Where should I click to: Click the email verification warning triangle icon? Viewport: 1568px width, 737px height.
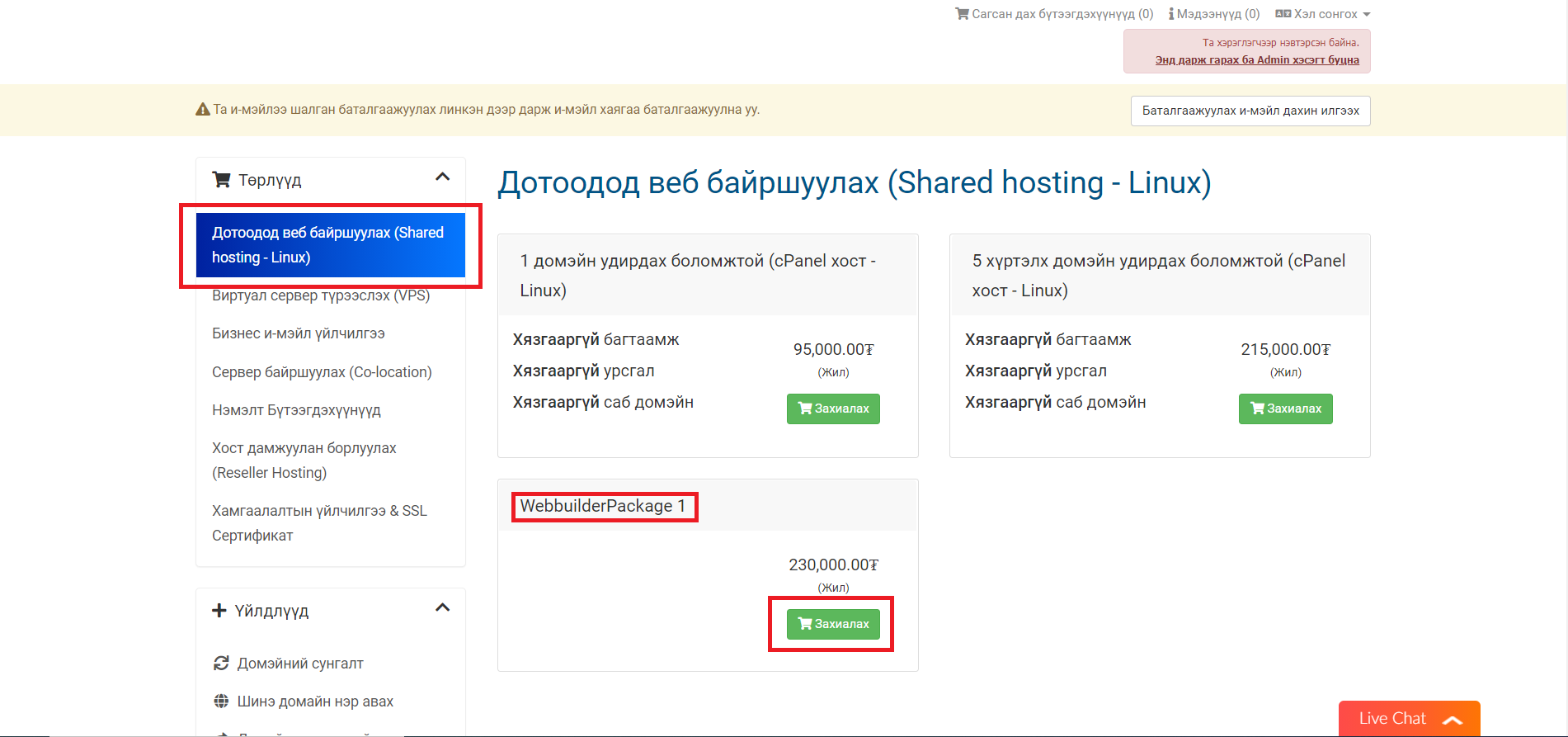point(203,109)
